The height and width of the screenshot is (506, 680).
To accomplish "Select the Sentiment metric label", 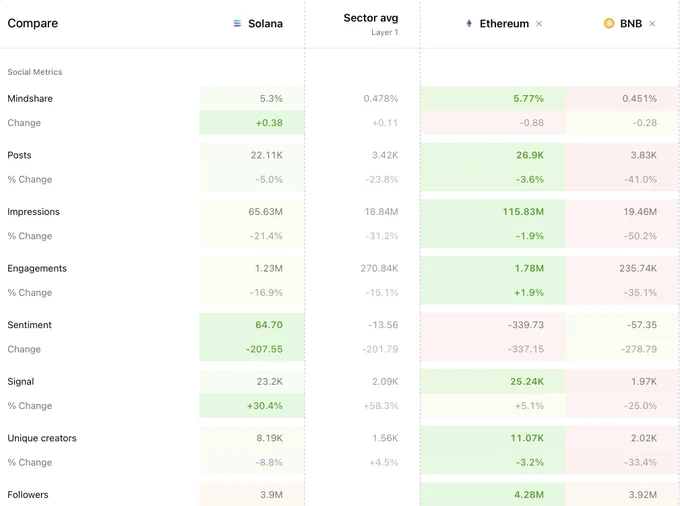I will tap(29, 325).
